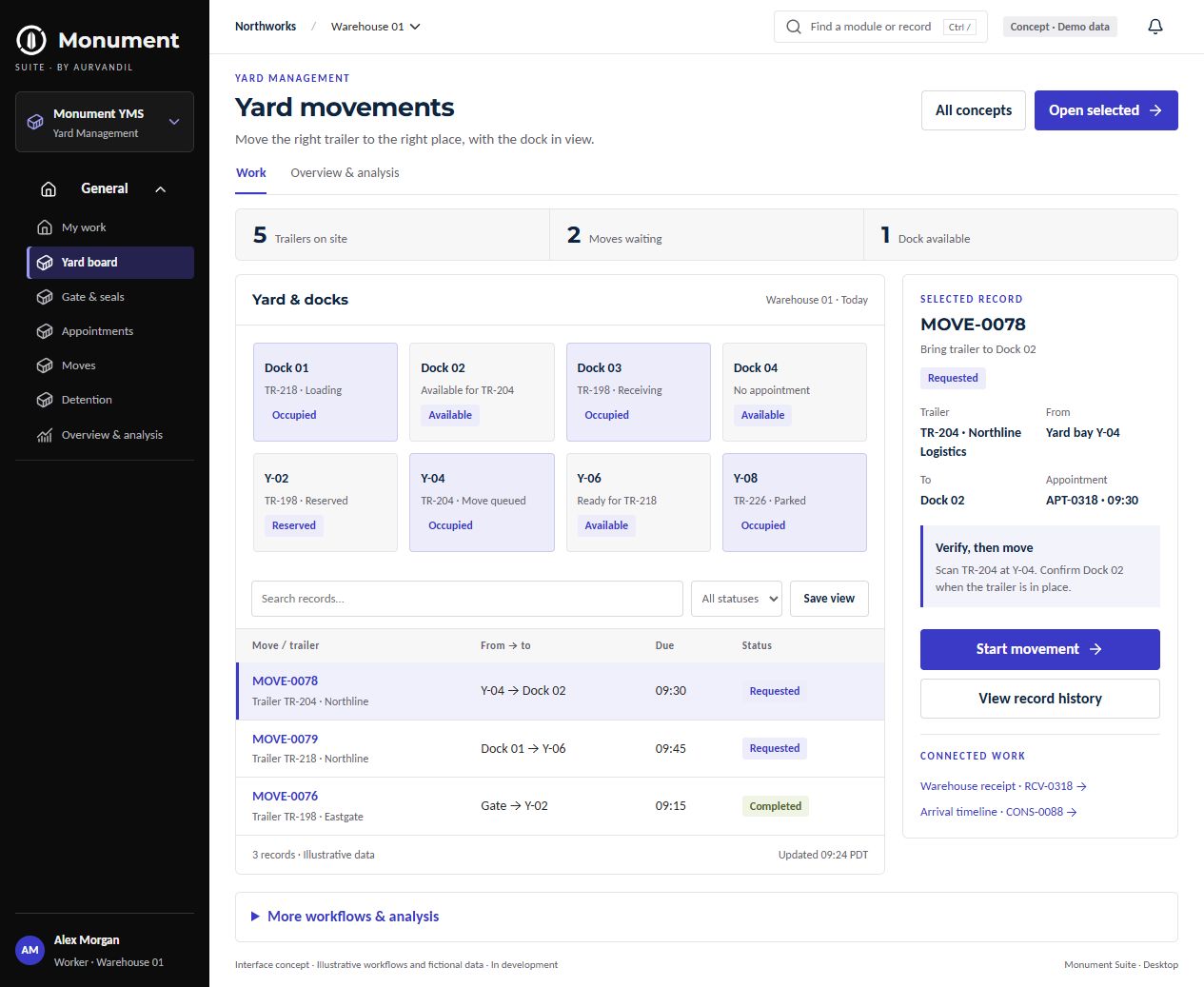Image resolution: width=1204 pixels, height=987 pixels.
Task: Click View record history button
Action: click(1040, 699)
